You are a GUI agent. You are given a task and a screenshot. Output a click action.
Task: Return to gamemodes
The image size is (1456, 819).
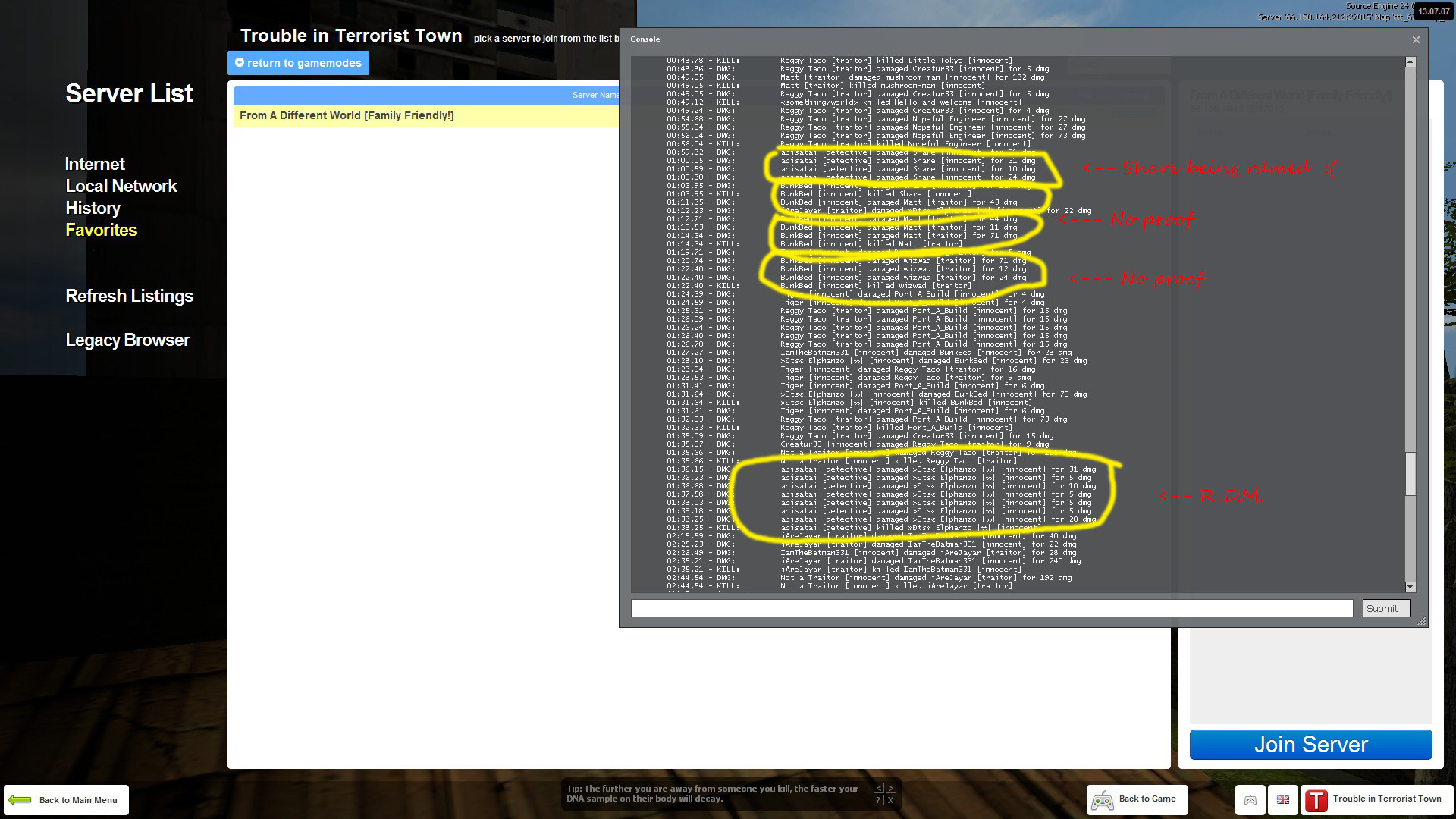[298, 63]
